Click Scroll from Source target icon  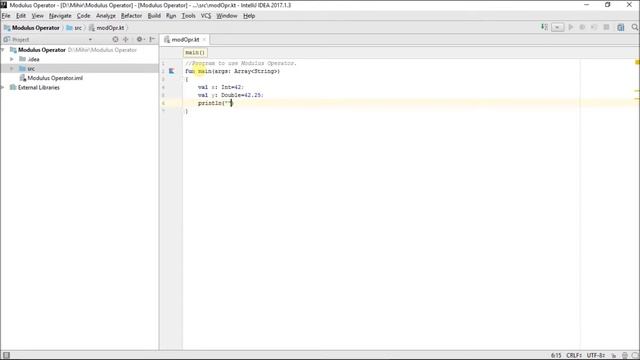coord(116,40)
